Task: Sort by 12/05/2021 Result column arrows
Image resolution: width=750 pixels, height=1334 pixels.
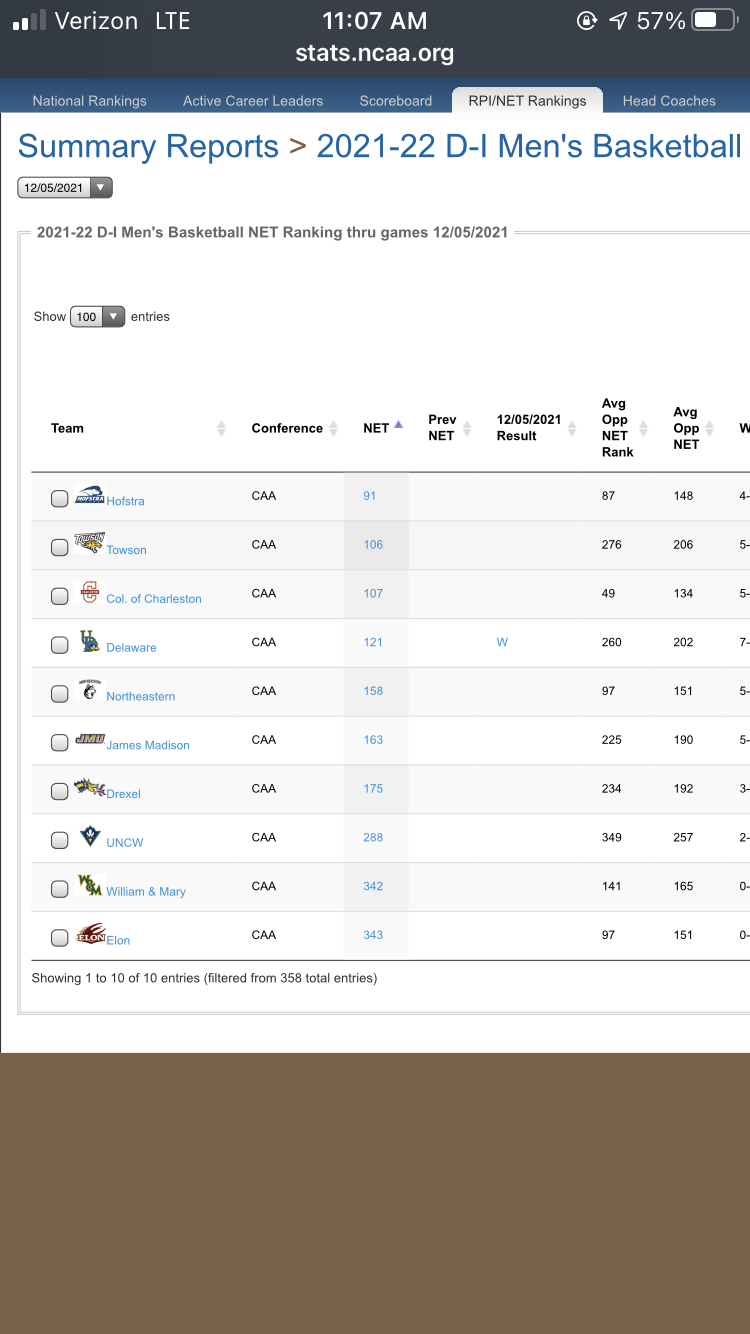Action: pyautogui.click(x=572, y=428)
